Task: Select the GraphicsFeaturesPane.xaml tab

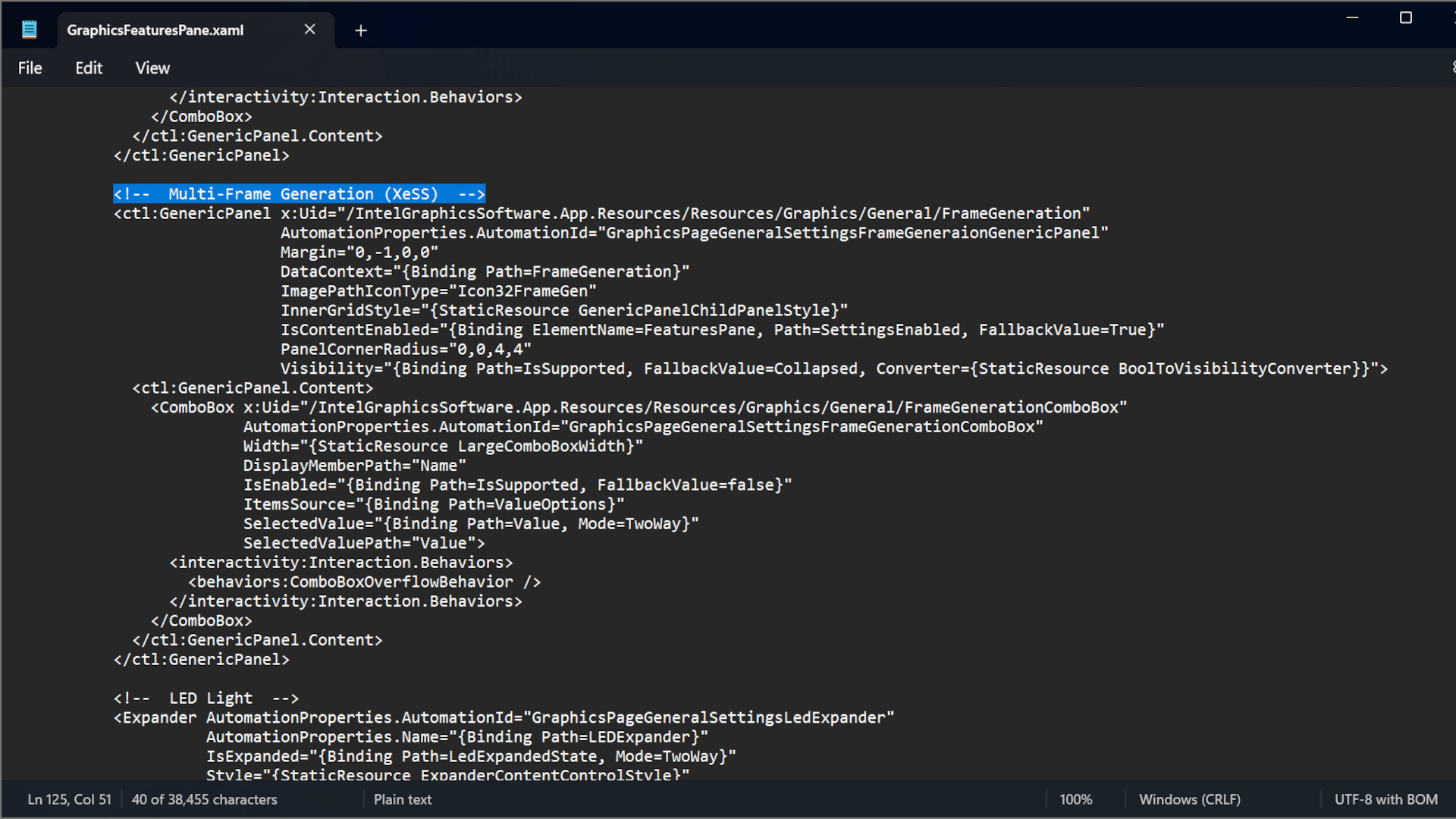Action: [155, 30]
